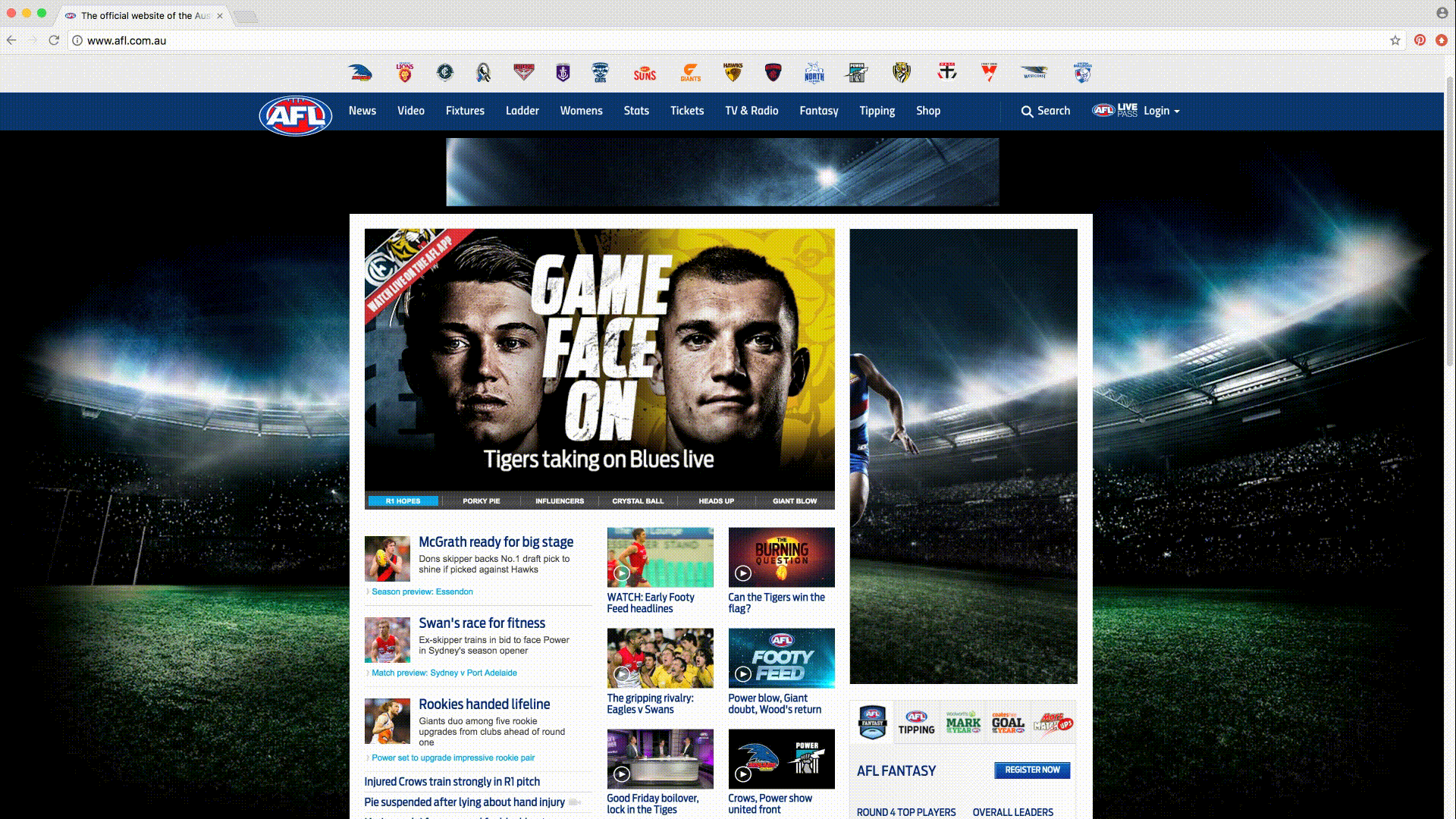This screenshot has height=819, width=1456.
Task: Select the INFLUENCERS carousel tab
Action: click(560, 501)
